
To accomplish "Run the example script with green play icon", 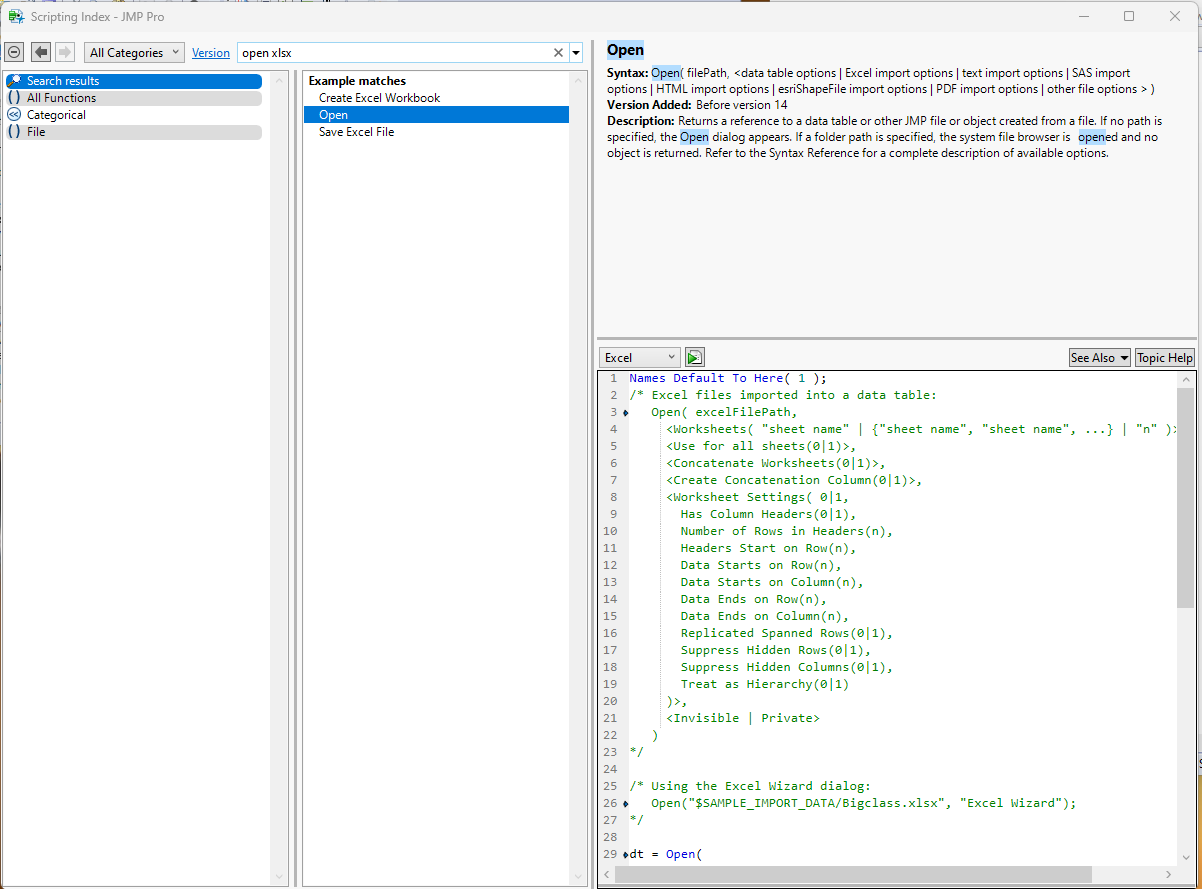I will point(694,357).
